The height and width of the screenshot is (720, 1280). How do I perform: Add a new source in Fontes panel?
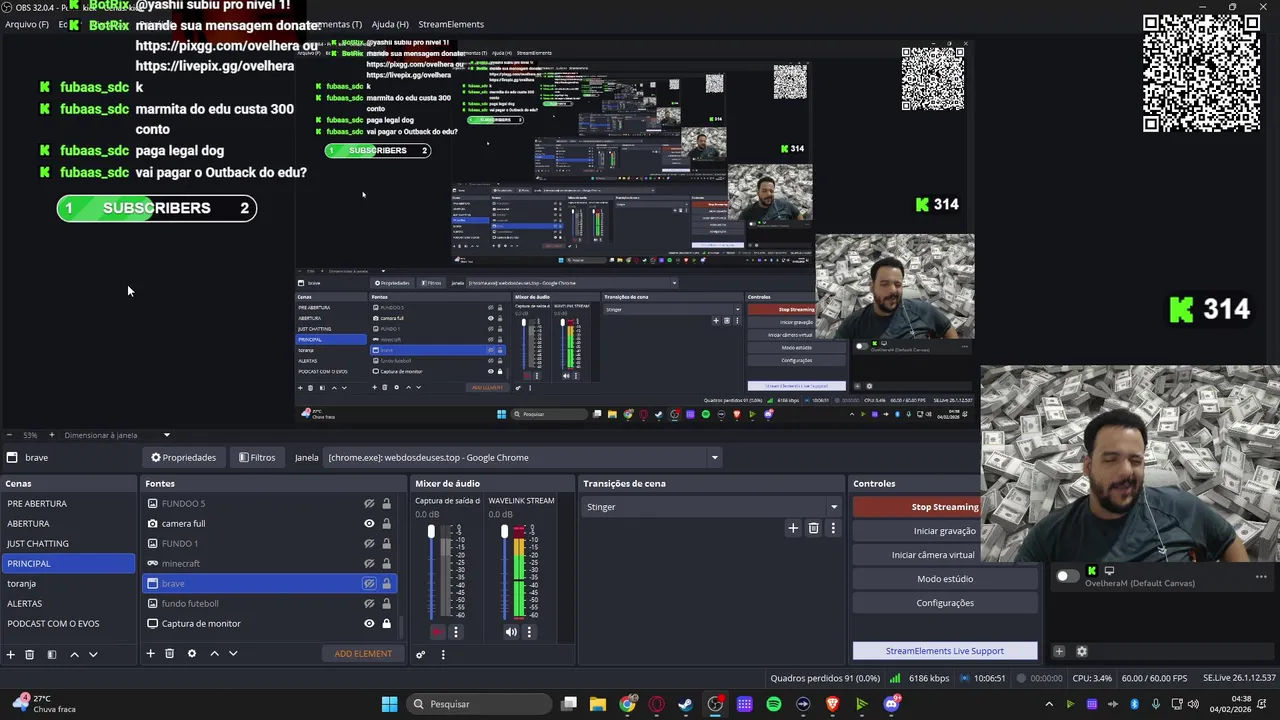(x=150, y=654)
